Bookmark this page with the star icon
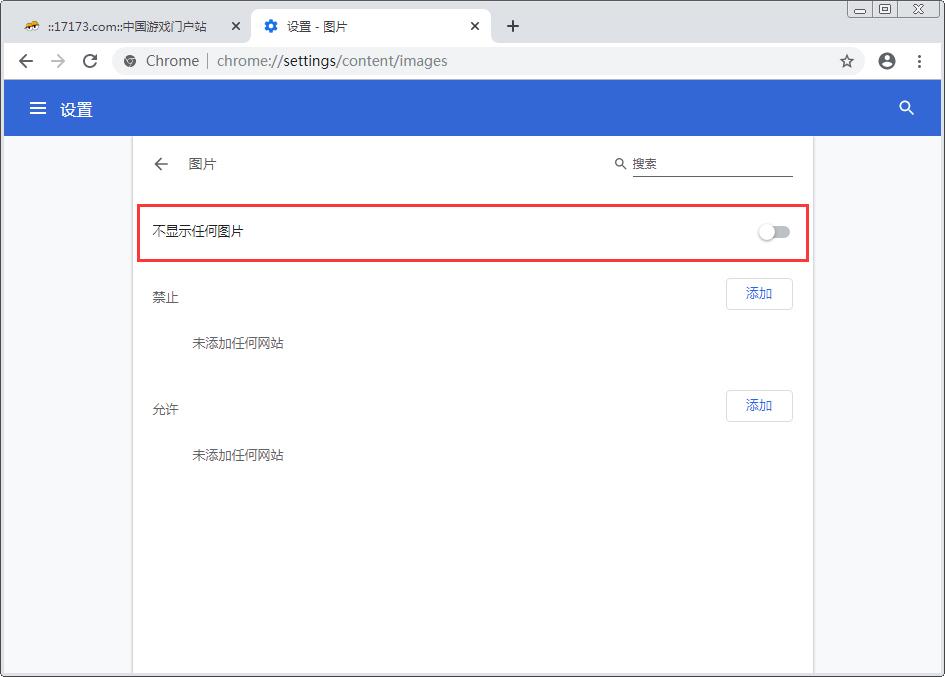 pyautogui.click(x=846, y=61)
